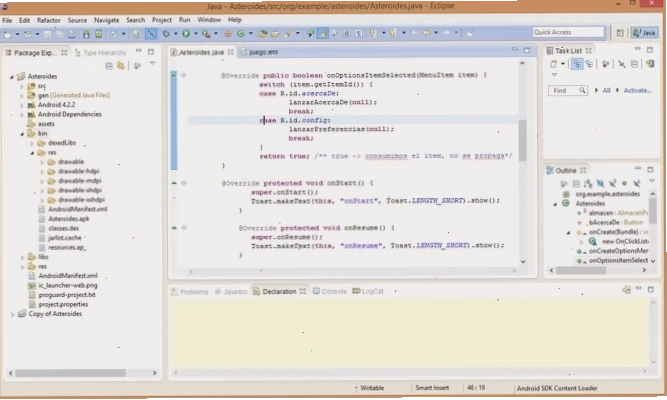Switch to the Console tab

(330, 291)
